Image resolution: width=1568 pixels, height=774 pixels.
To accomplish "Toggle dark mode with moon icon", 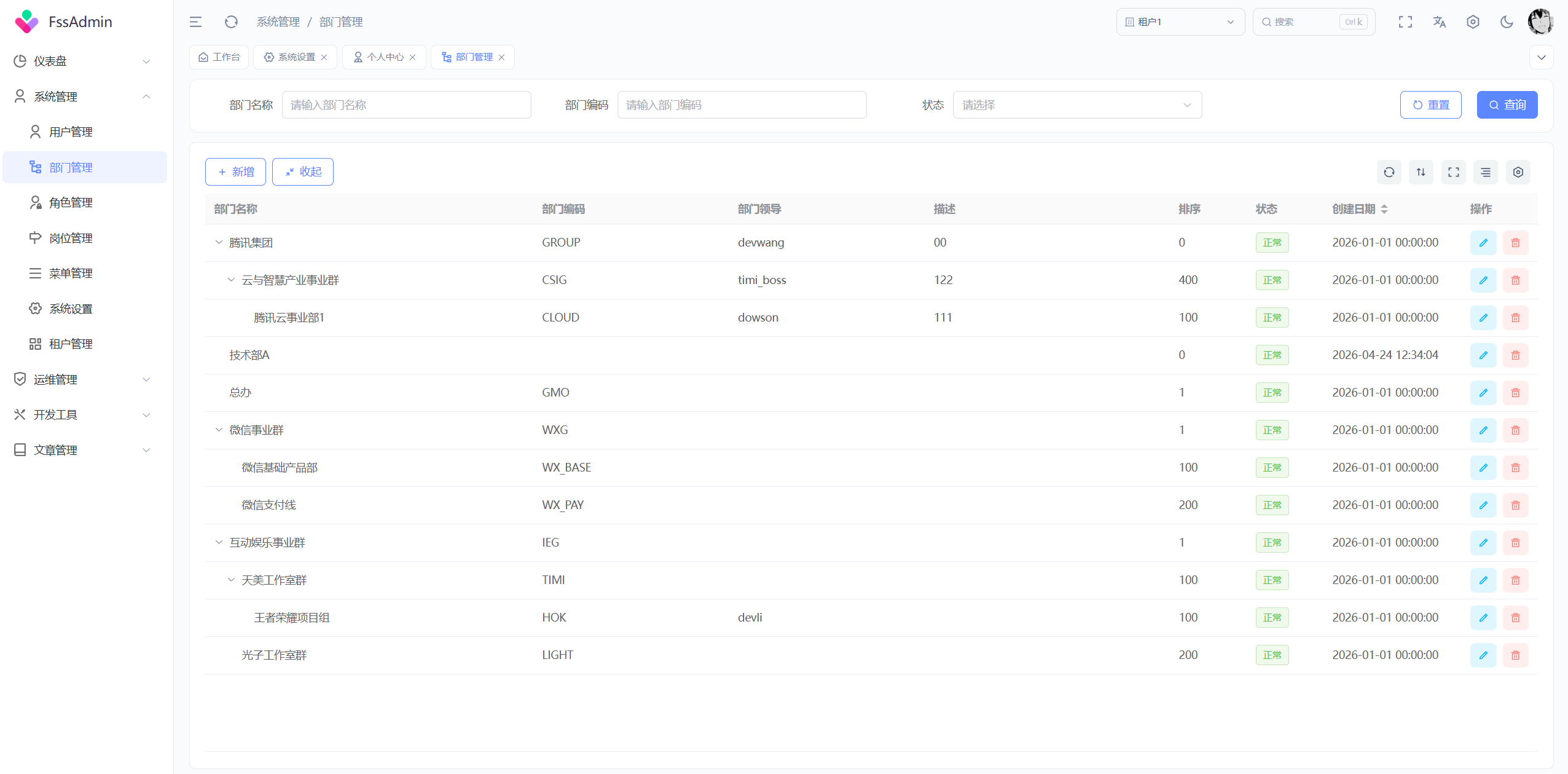I will (1506, 22).
